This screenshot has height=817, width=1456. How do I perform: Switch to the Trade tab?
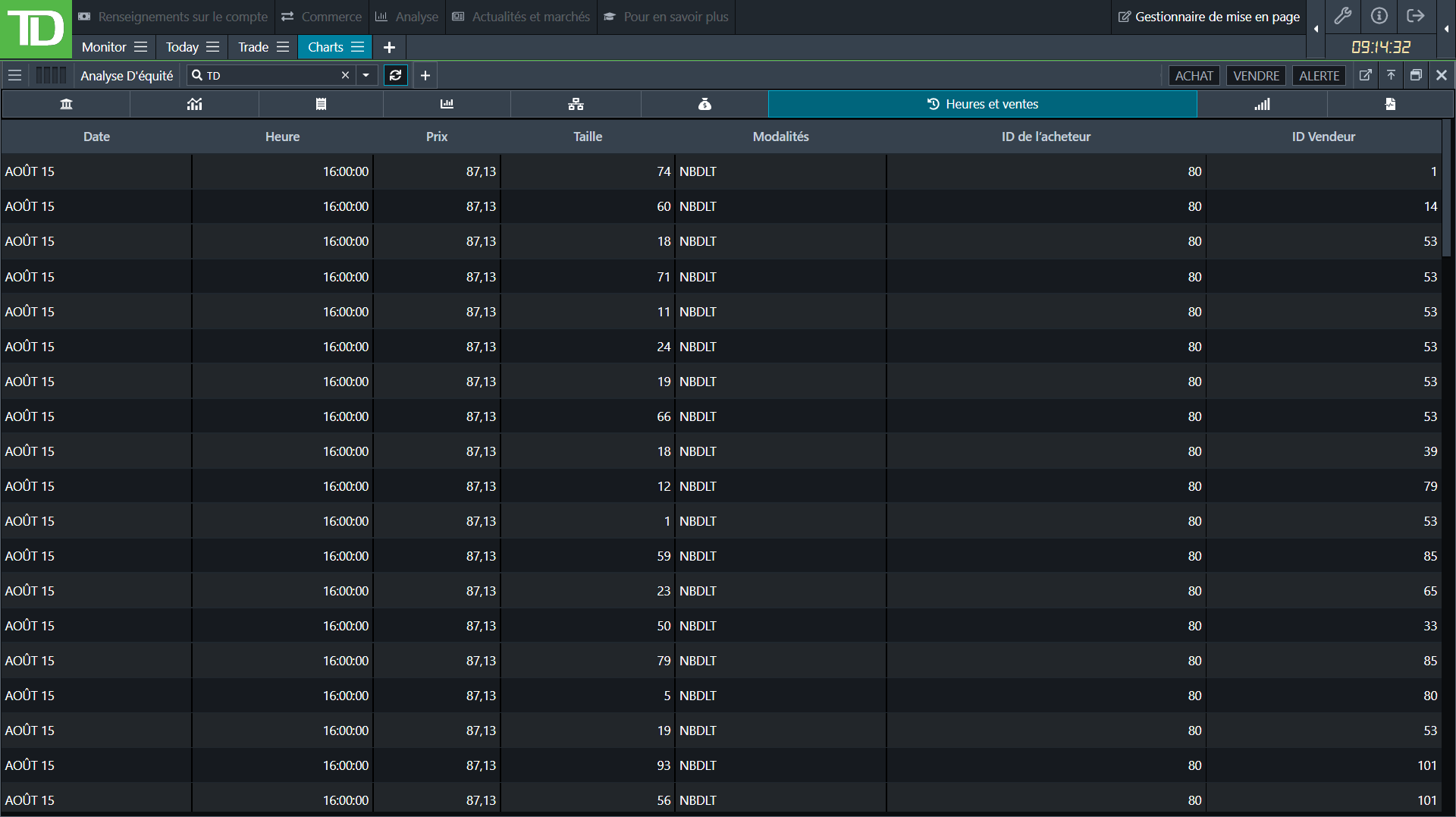[x=253, y=47]
